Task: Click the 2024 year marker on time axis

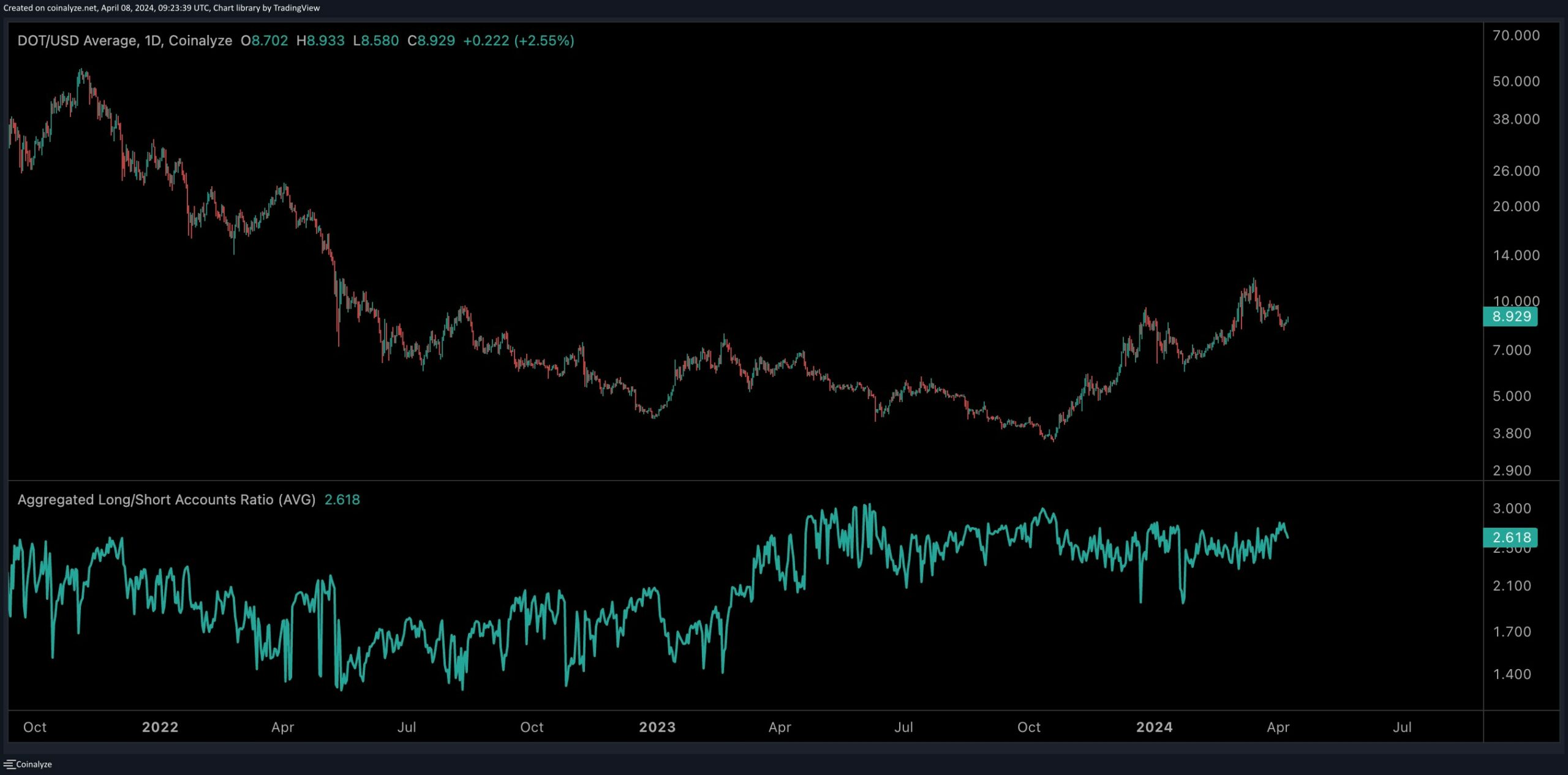Action: [1155, 727]
